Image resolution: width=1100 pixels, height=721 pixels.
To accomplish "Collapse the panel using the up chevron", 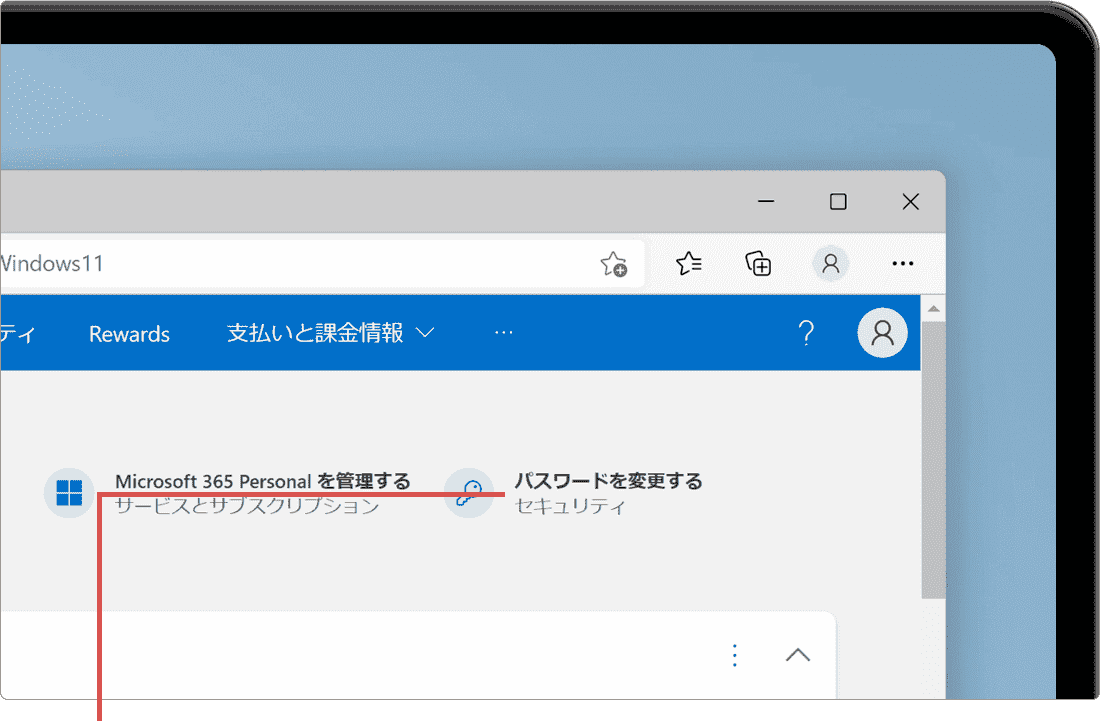I will 797,654.
